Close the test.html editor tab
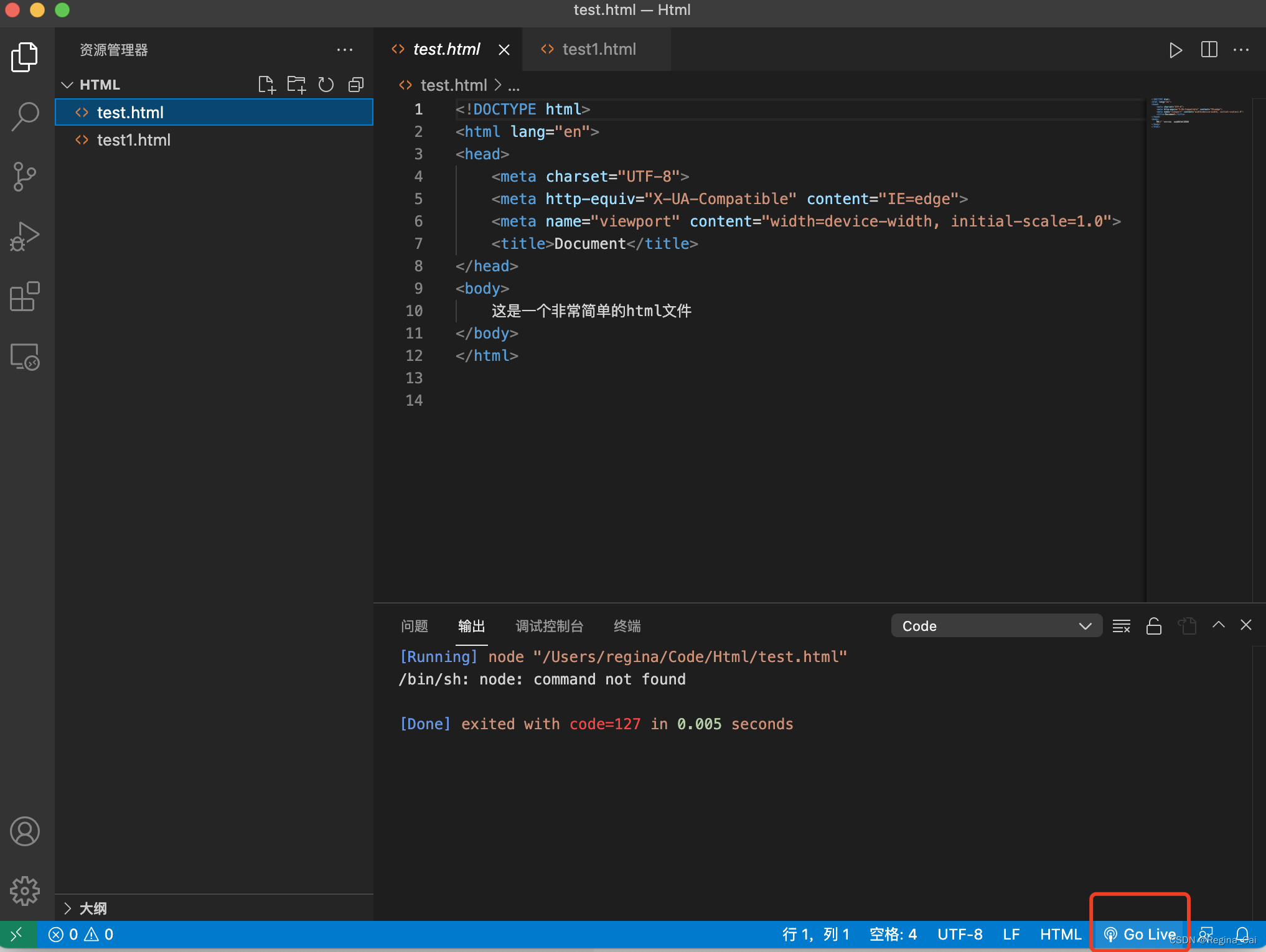 coord(504,50)
